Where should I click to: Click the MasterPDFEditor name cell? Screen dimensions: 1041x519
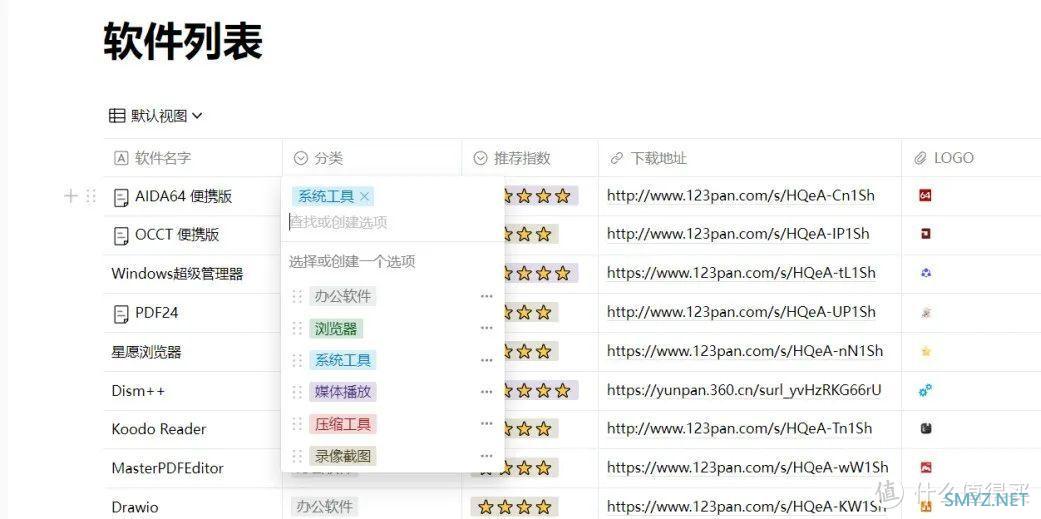coord(167,469)
